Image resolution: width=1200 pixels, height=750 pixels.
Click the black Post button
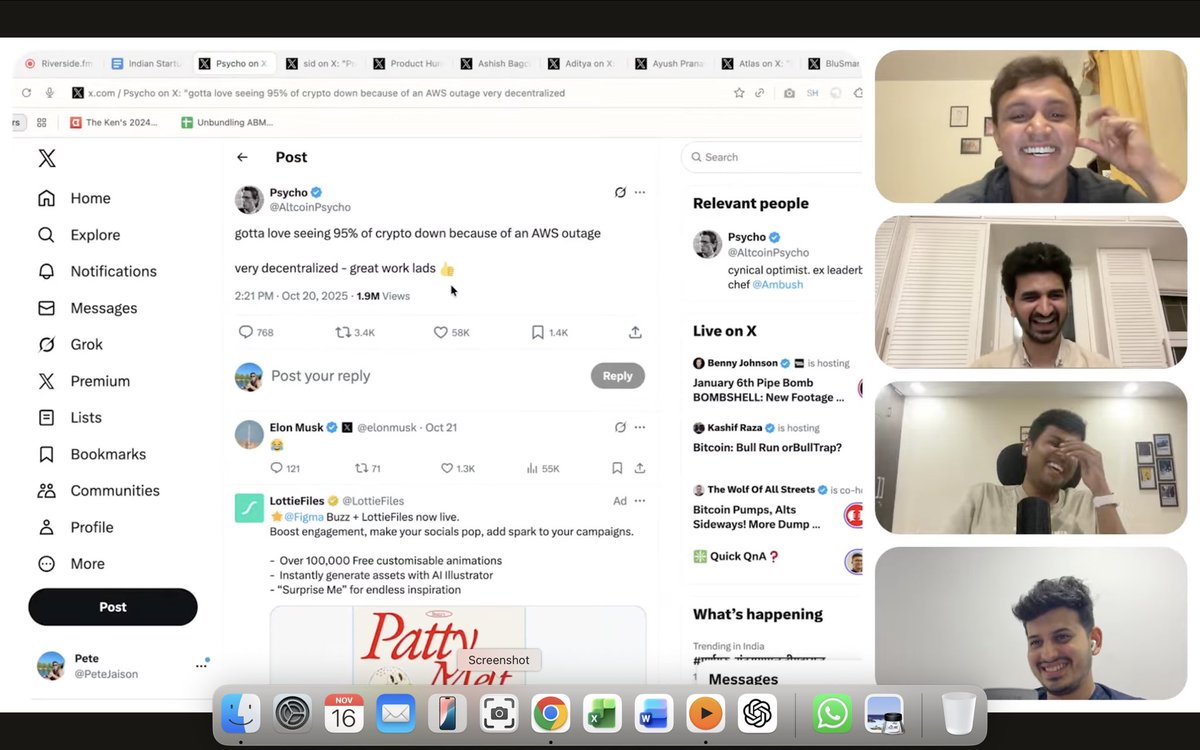coord(113,607)
